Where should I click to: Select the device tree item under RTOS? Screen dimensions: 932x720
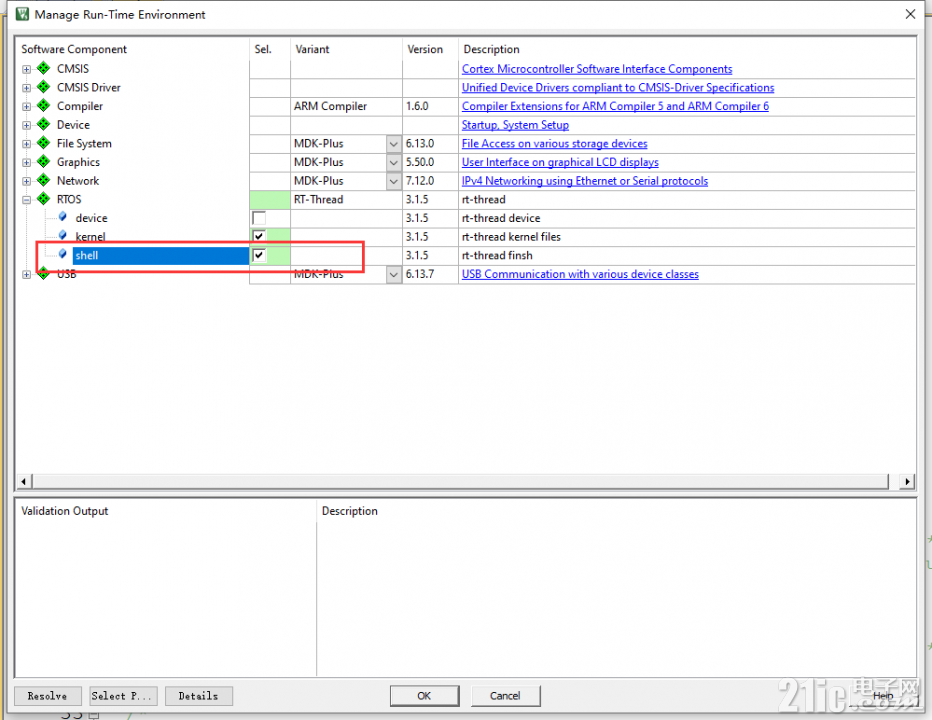[92, 218]
